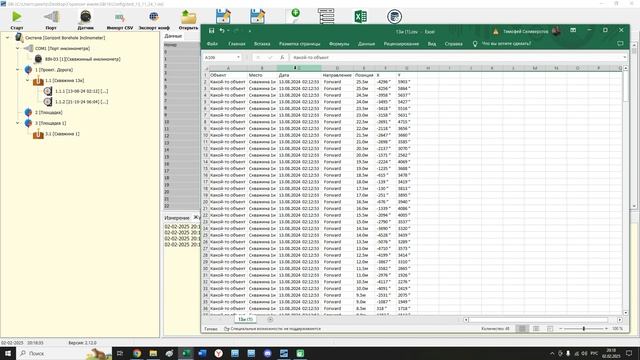Switch to Page Layout view icon

(536, 328)
